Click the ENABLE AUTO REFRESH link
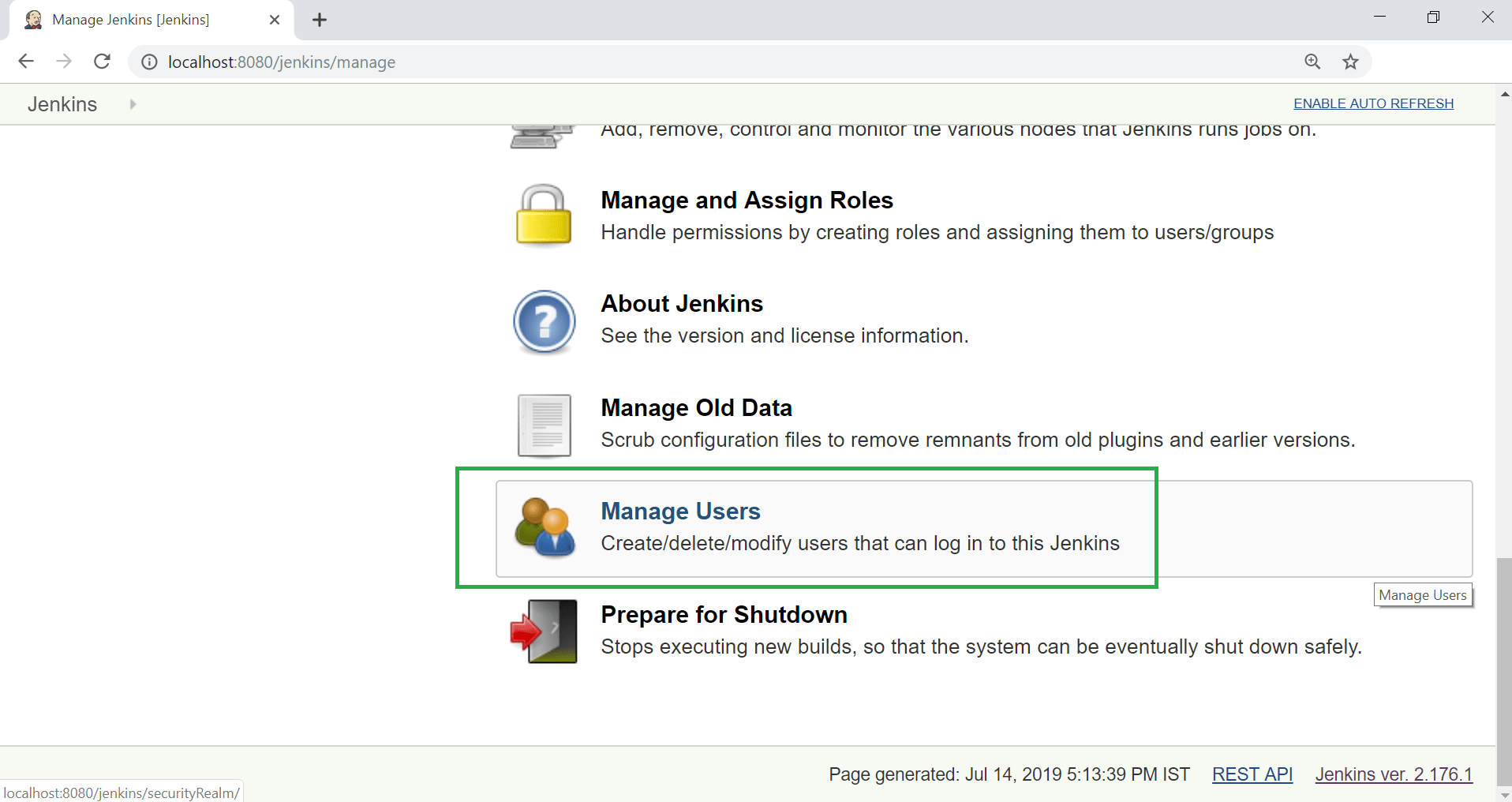 coord(1373,103)
